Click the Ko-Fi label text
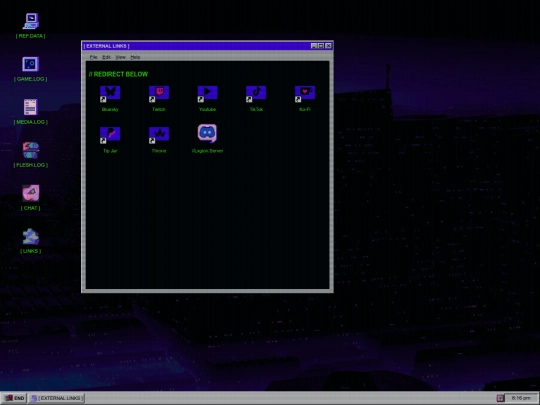The height and width of the screenshot is (405, 540). (x=305, y=110)
